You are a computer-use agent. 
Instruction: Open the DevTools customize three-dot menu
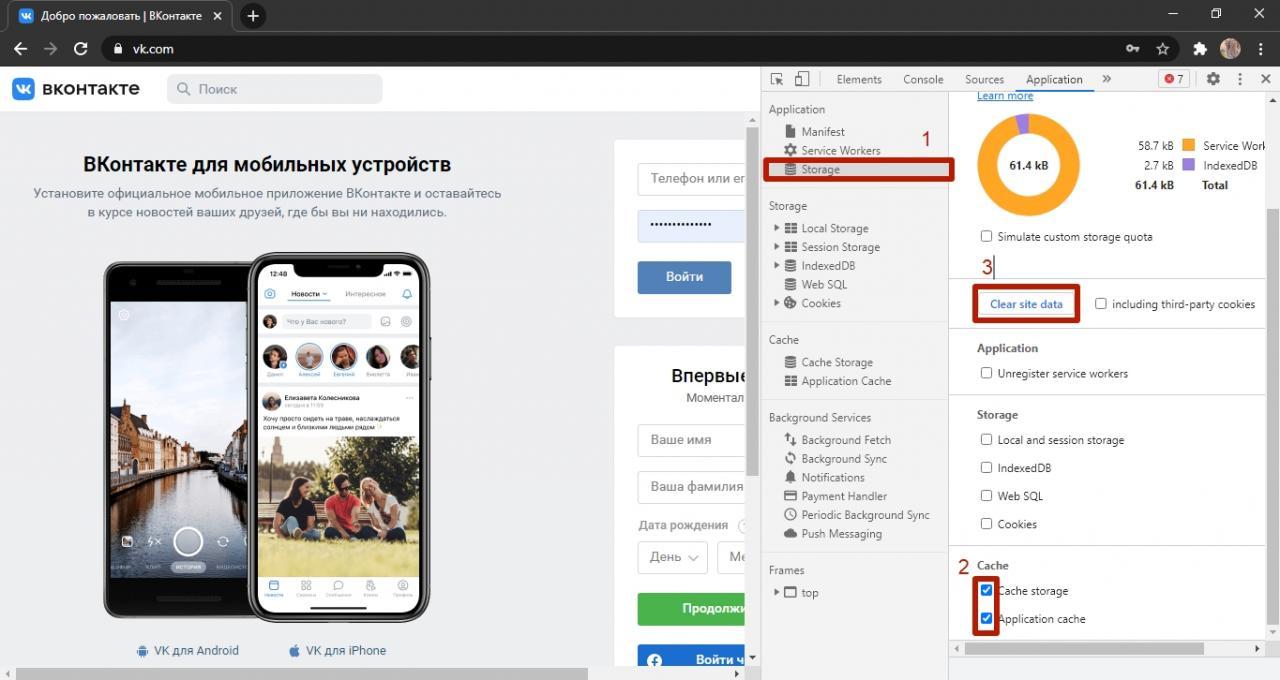point(1240,79)
